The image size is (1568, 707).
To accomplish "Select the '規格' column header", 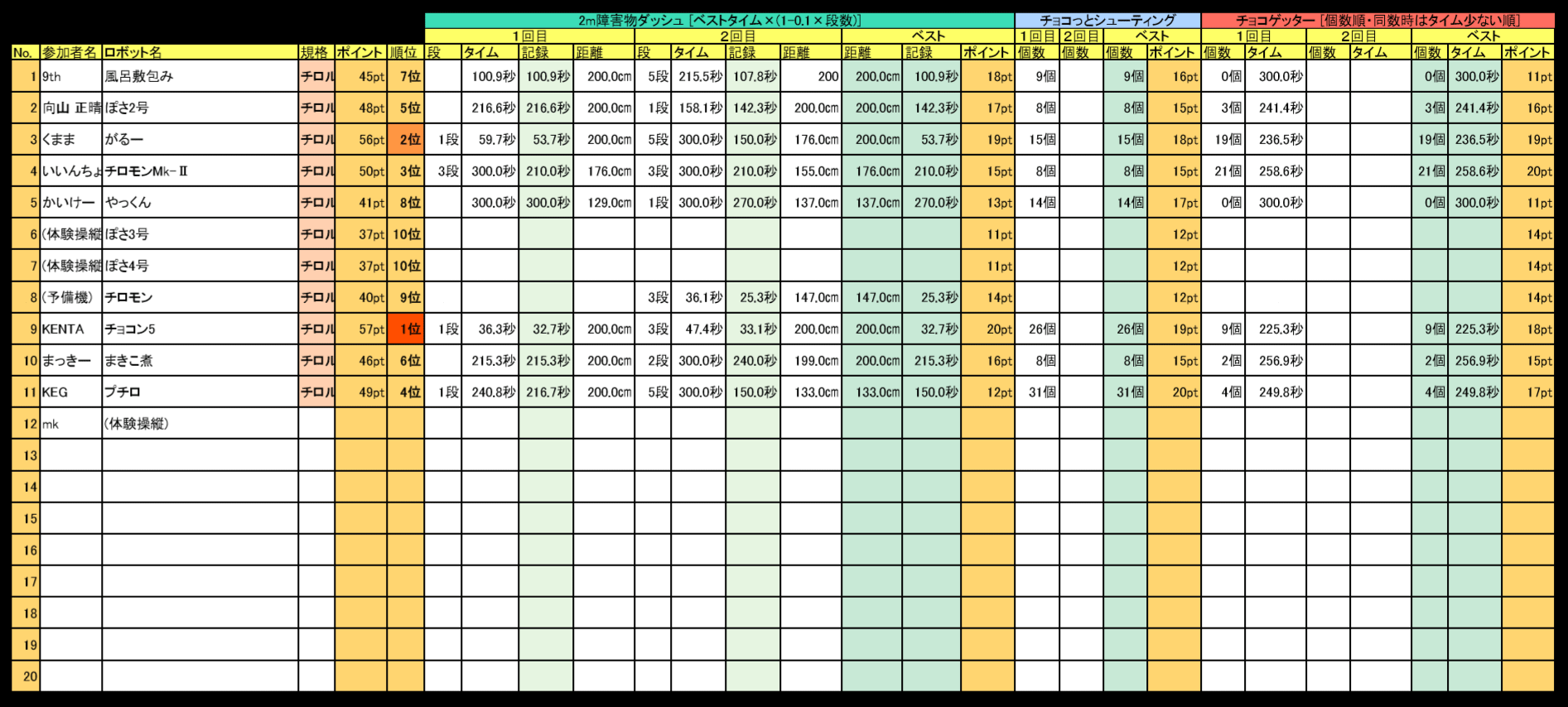I will [316, 52].
